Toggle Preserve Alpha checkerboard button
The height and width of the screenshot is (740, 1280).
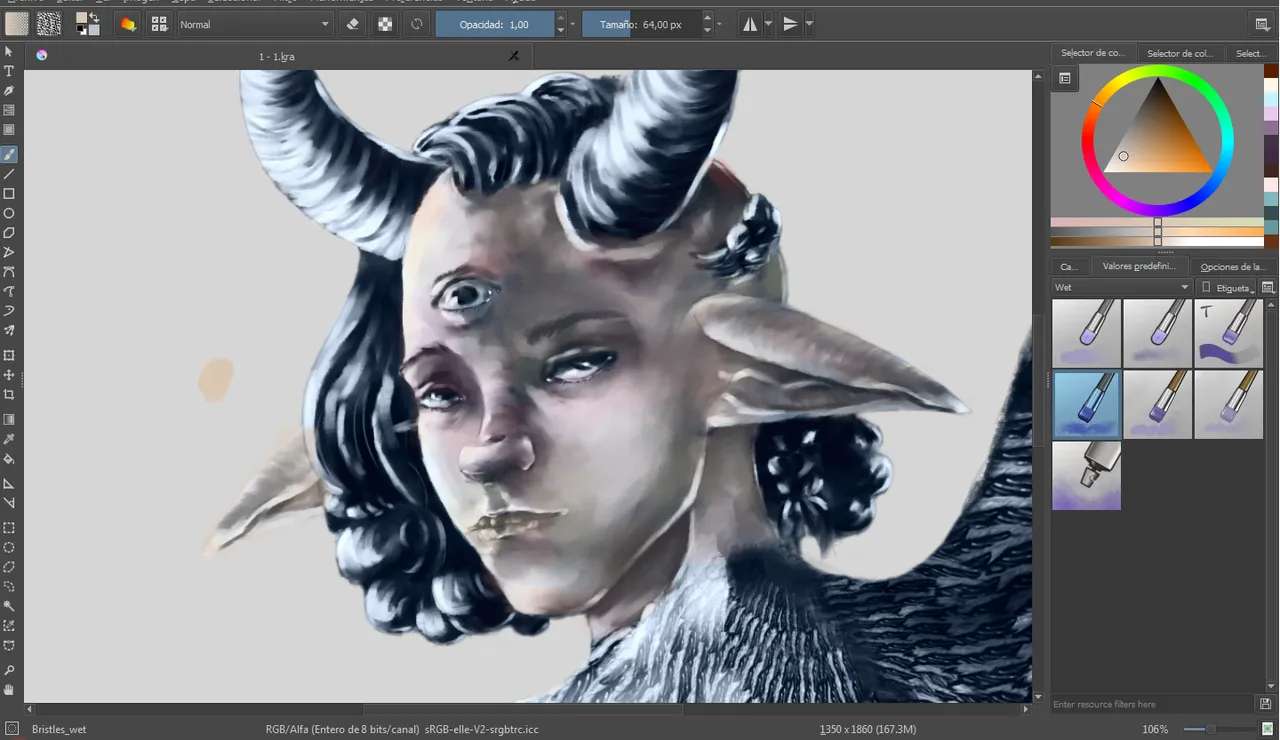click(385, 24)
